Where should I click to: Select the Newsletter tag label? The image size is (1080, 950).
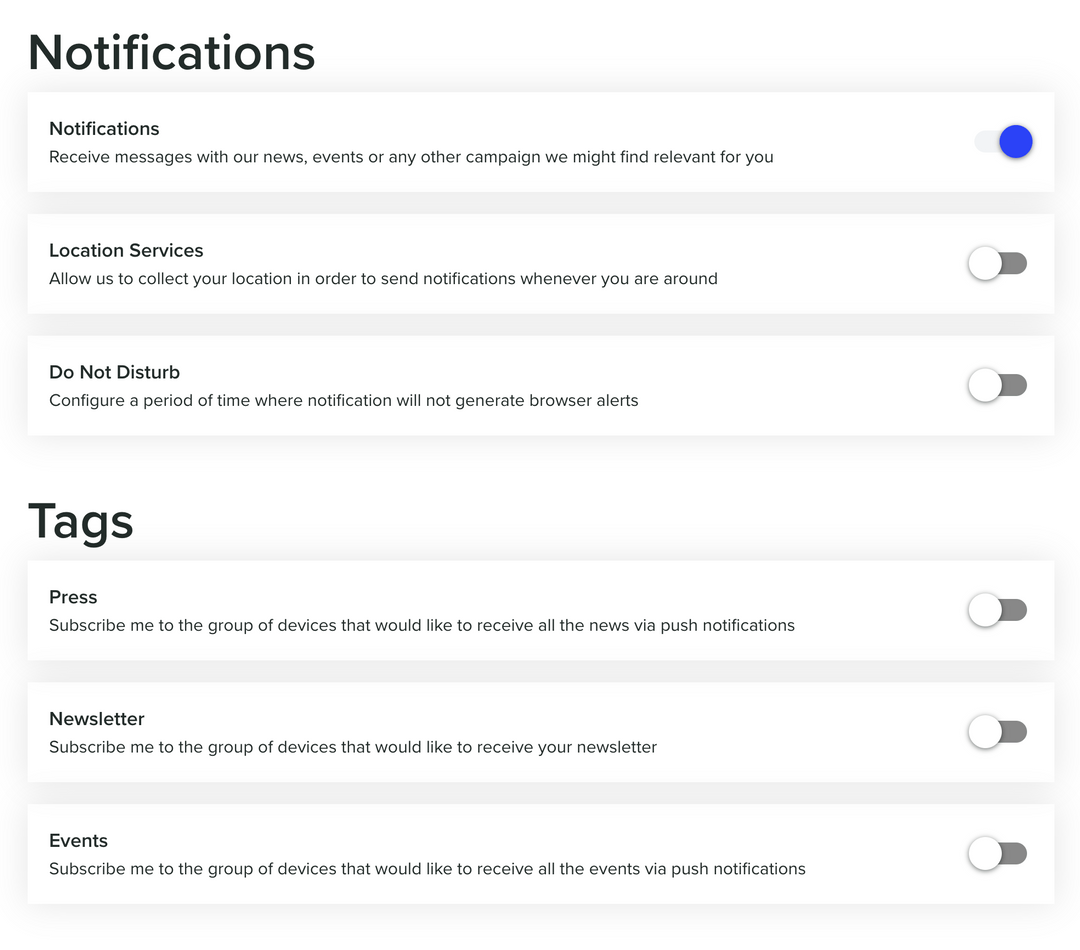click(x=97, y=718)
